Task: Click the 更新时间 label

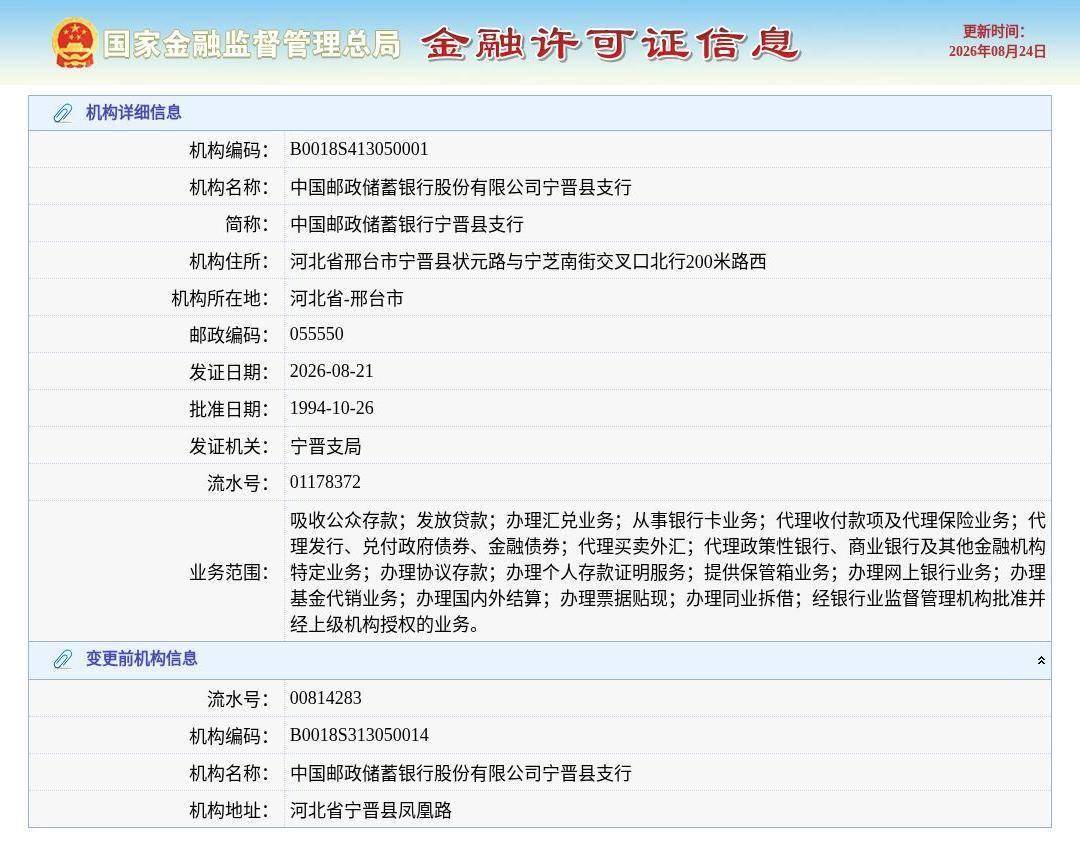Action: (993, 32)
